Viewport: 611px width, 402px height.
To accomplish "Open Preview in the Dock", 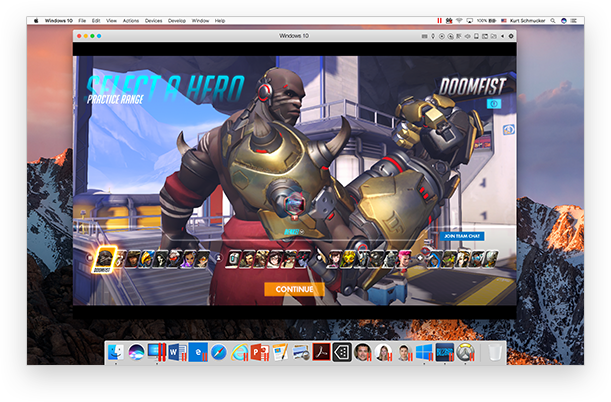I will 301,352.
